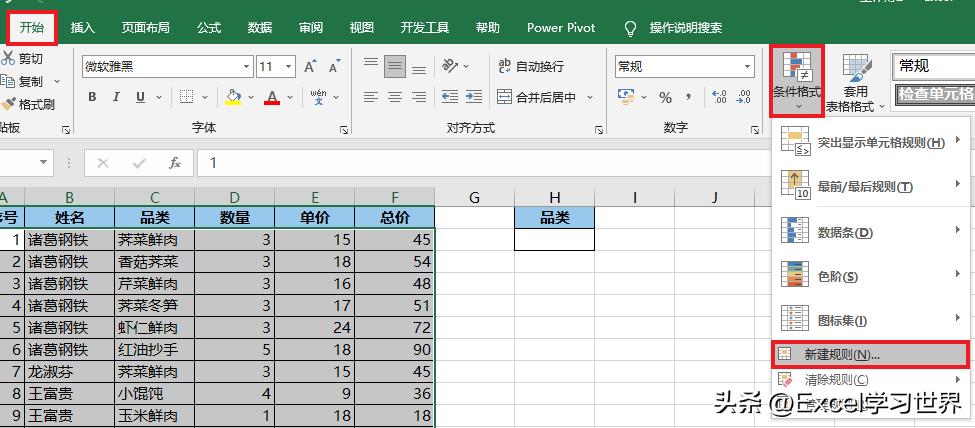
Task: Choose New Rule (新建规则) entry
Action: pyautogui.click(x=870, y=354)
